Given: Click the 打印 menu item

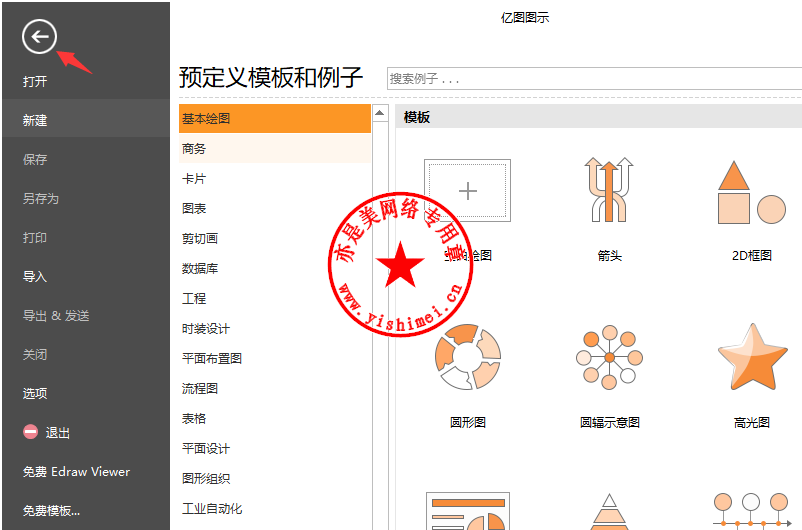Looking at the screenshot, I should click(x=35, y=237).
